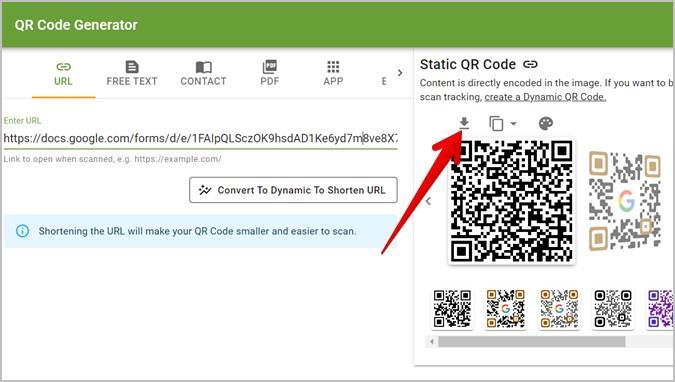This screenshot has height=382, width=675.
Task: Open the copy options dropdown arrow
Action: coord(513,124)
